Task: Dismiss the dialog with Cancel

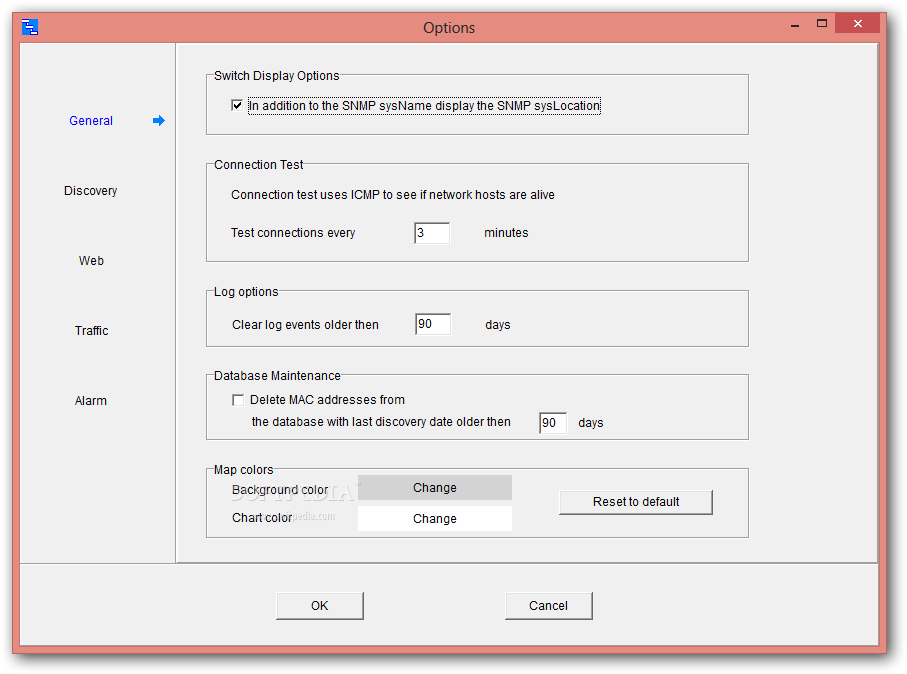Action: coord(548,606)
